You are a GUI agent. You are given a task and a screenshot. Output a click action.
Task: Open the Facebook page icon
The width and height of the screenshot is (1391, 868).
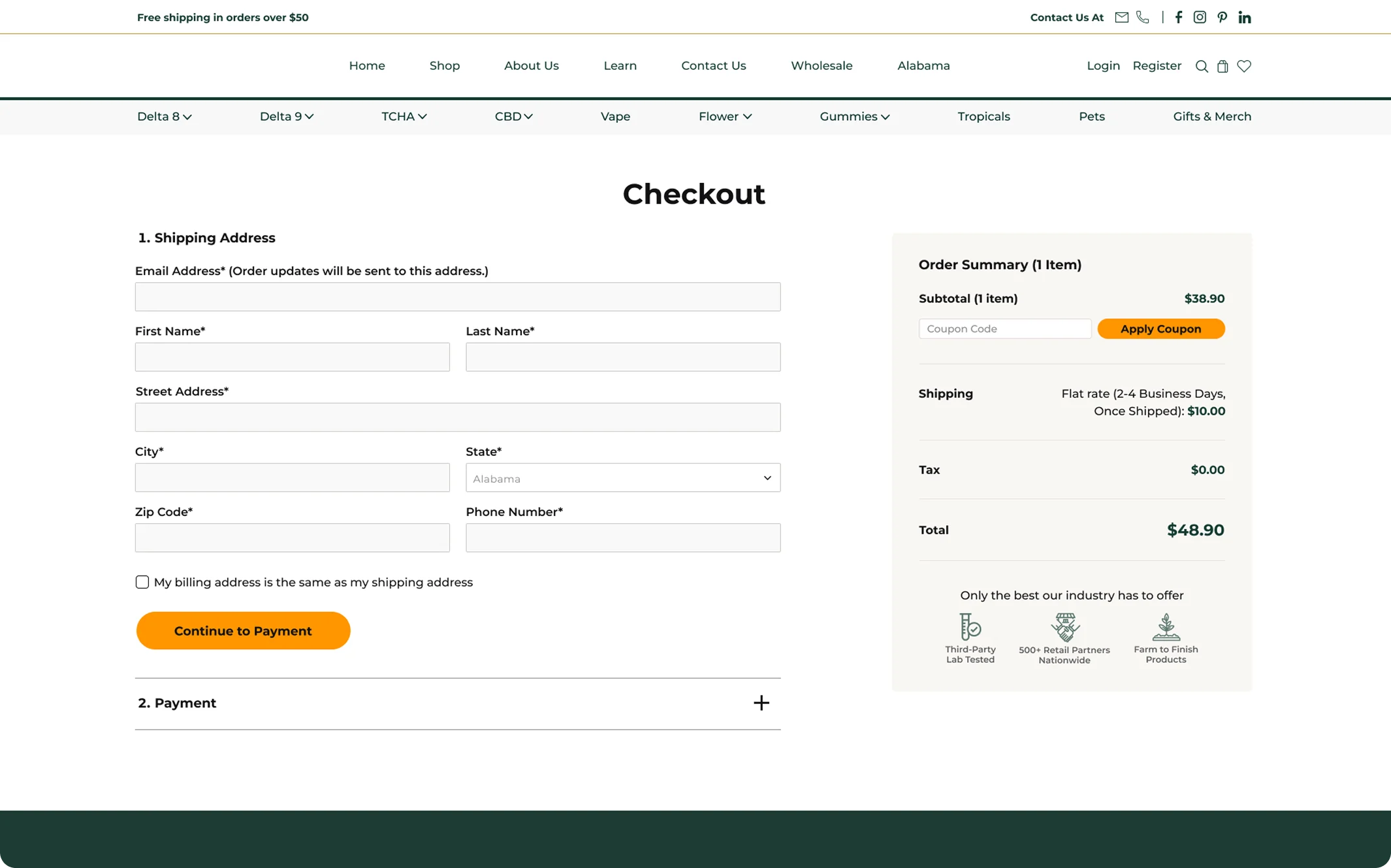[x=1179, y=18]
